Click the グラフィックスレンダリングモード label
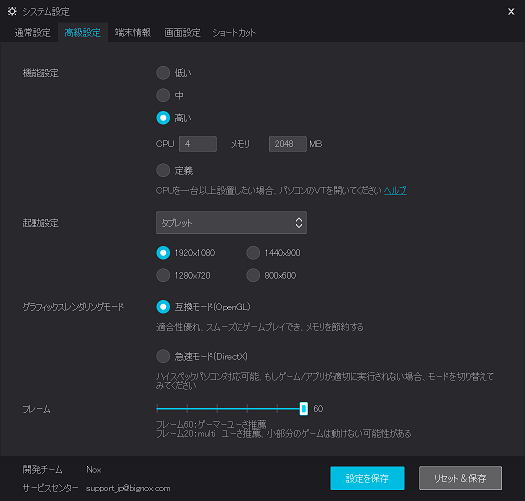525x501 pixels. tap(73, 307)
